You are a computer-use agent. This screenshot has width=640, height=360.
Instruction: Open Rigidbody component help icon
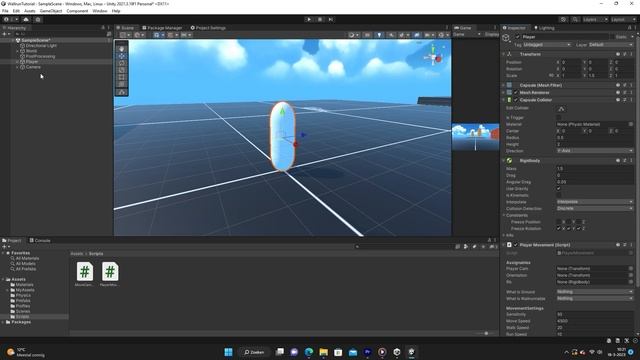[618, 160]
